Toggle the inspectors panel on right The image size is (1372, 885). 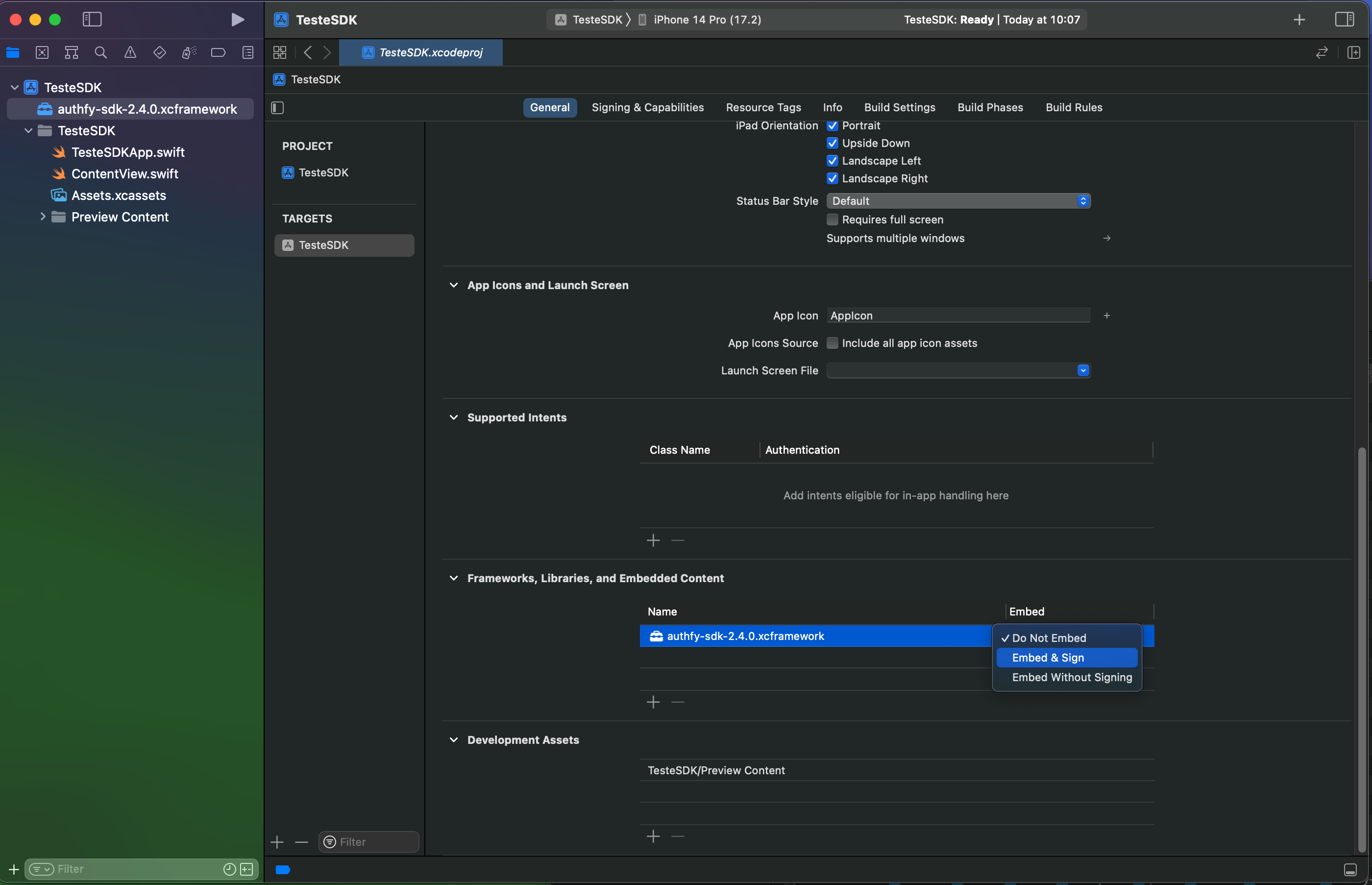(x=1345, y=20)
